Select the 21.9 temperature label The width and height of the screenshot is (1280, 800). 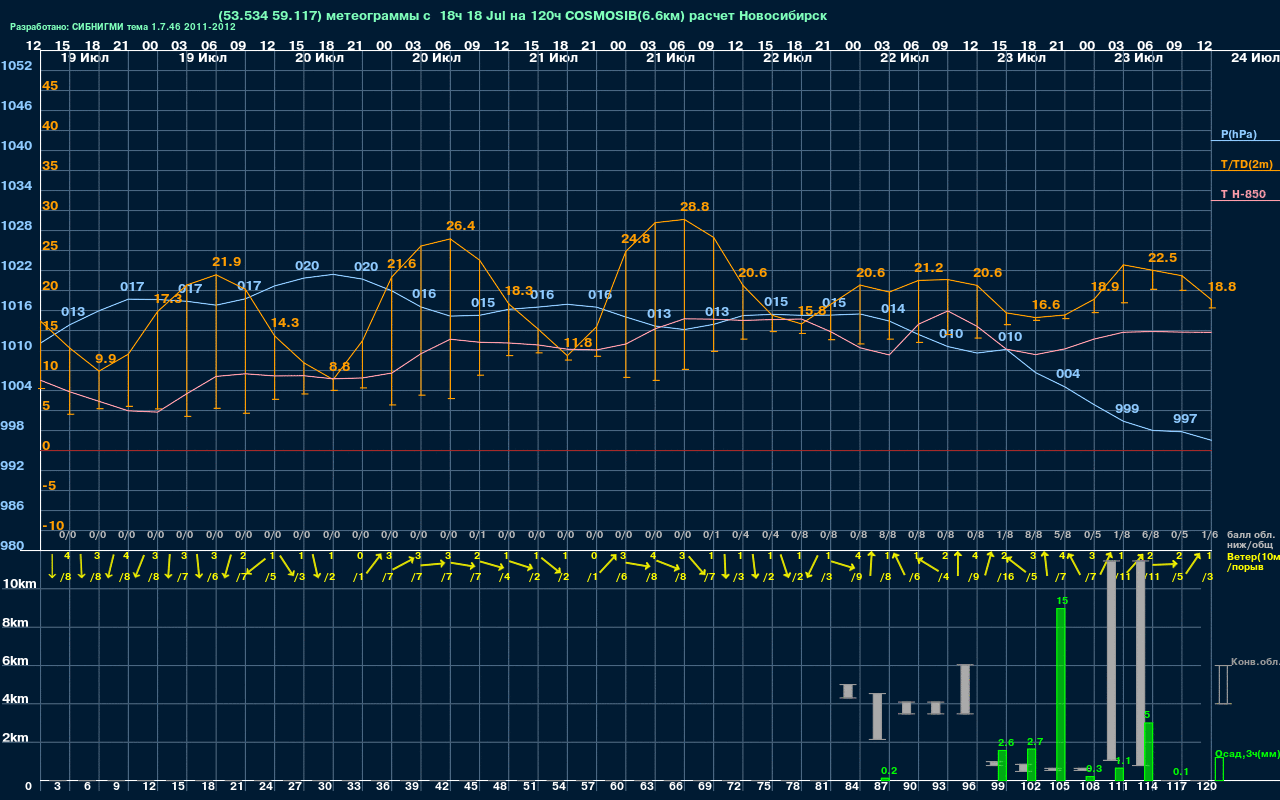click(227, 261)
